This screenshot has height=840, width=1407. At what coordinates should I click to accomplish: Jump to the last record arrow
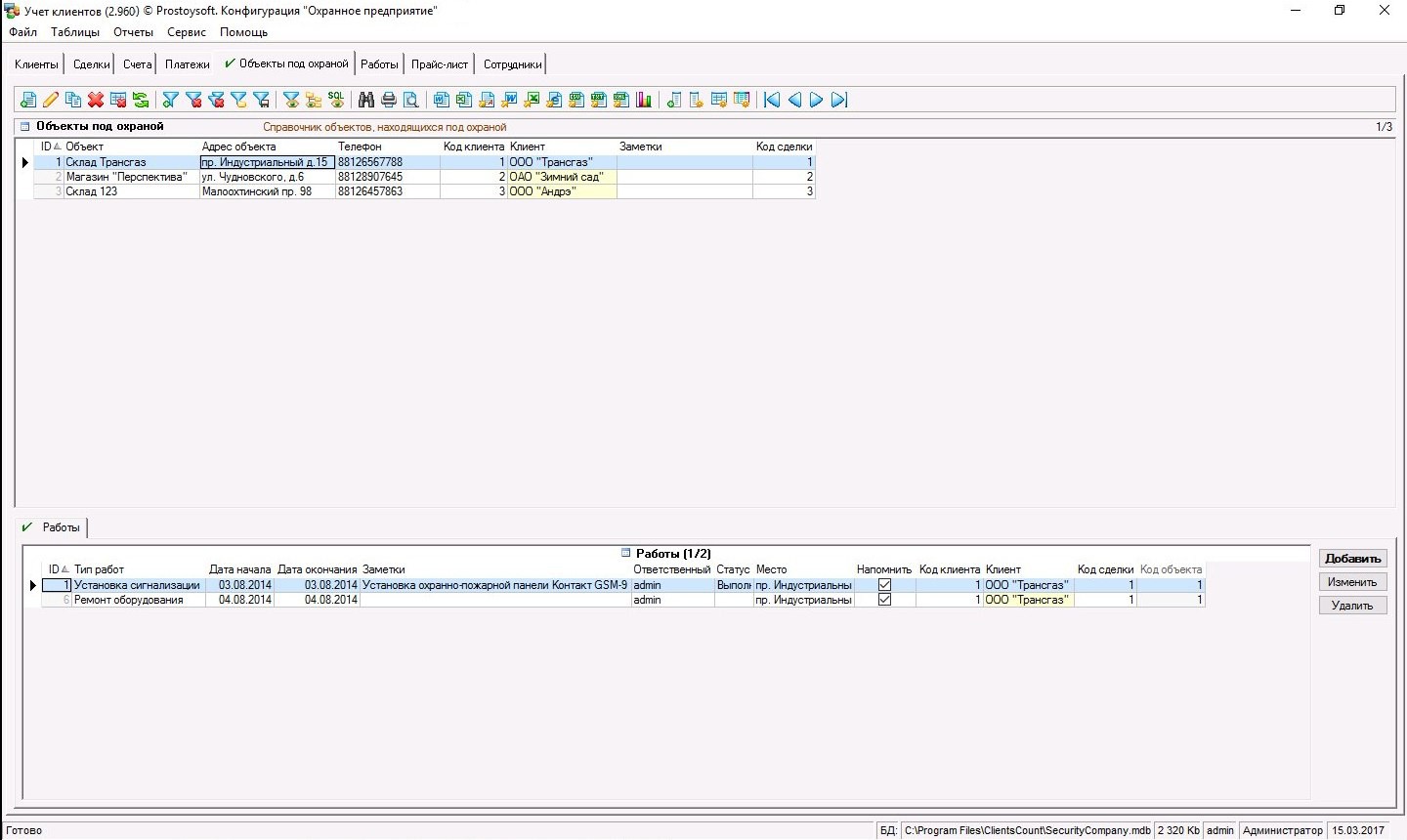coord(839,100)
